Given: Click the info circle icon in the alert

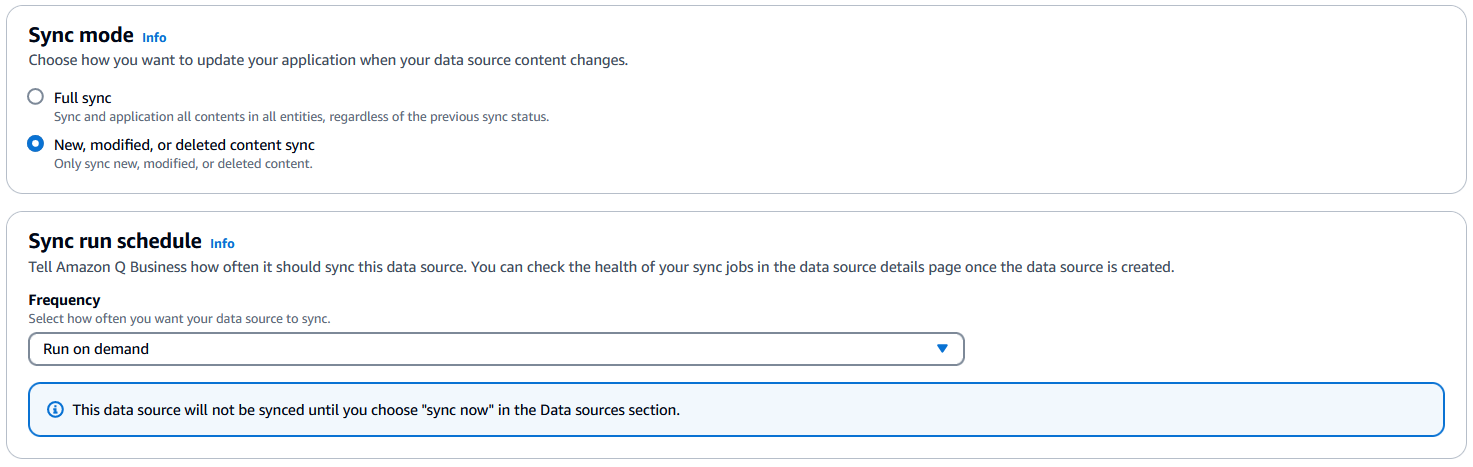Looking at the screenshot, I should pos(55,410).
